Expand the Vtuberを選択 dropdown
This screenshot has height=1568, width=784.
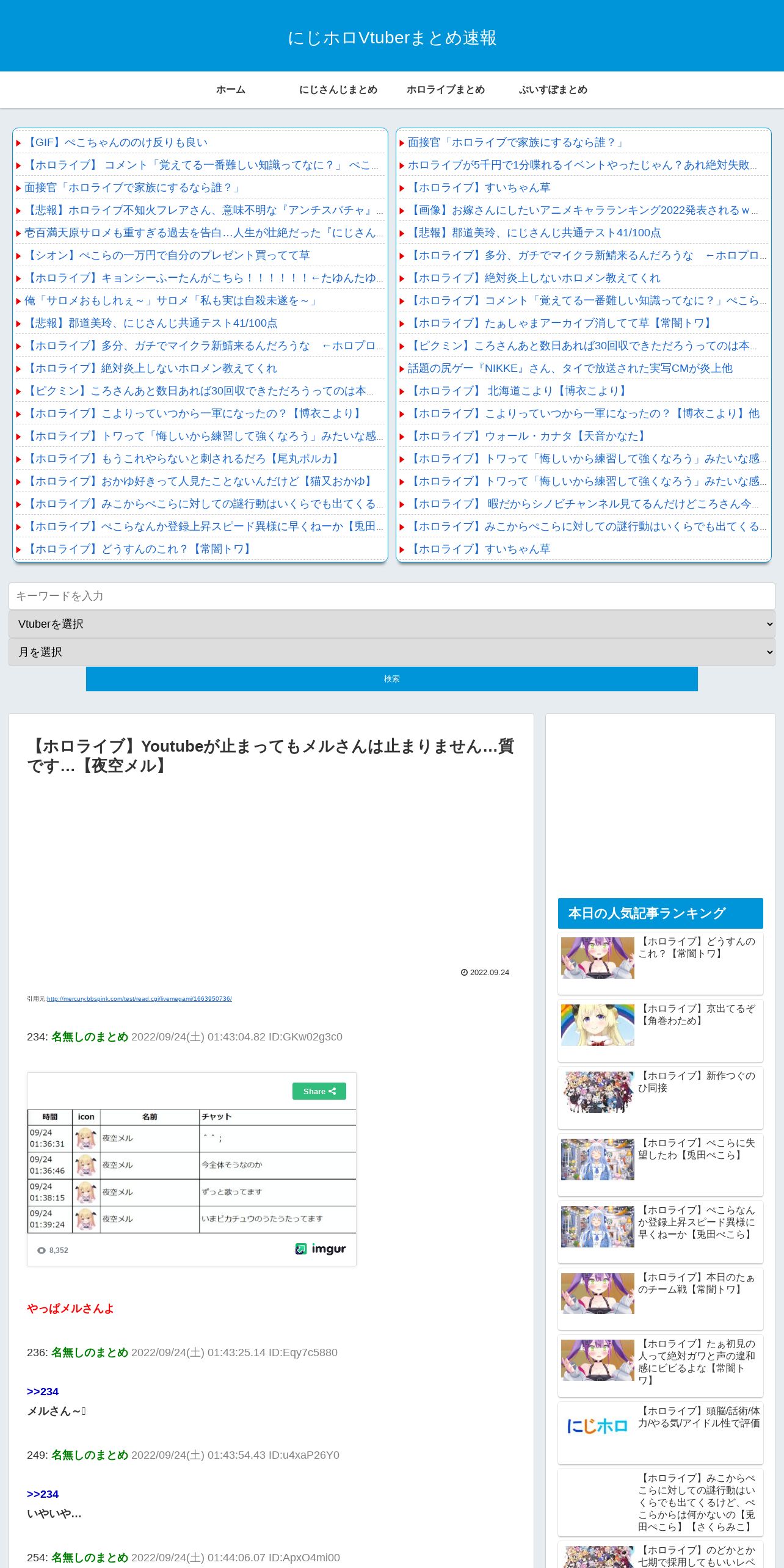point(392,624)
